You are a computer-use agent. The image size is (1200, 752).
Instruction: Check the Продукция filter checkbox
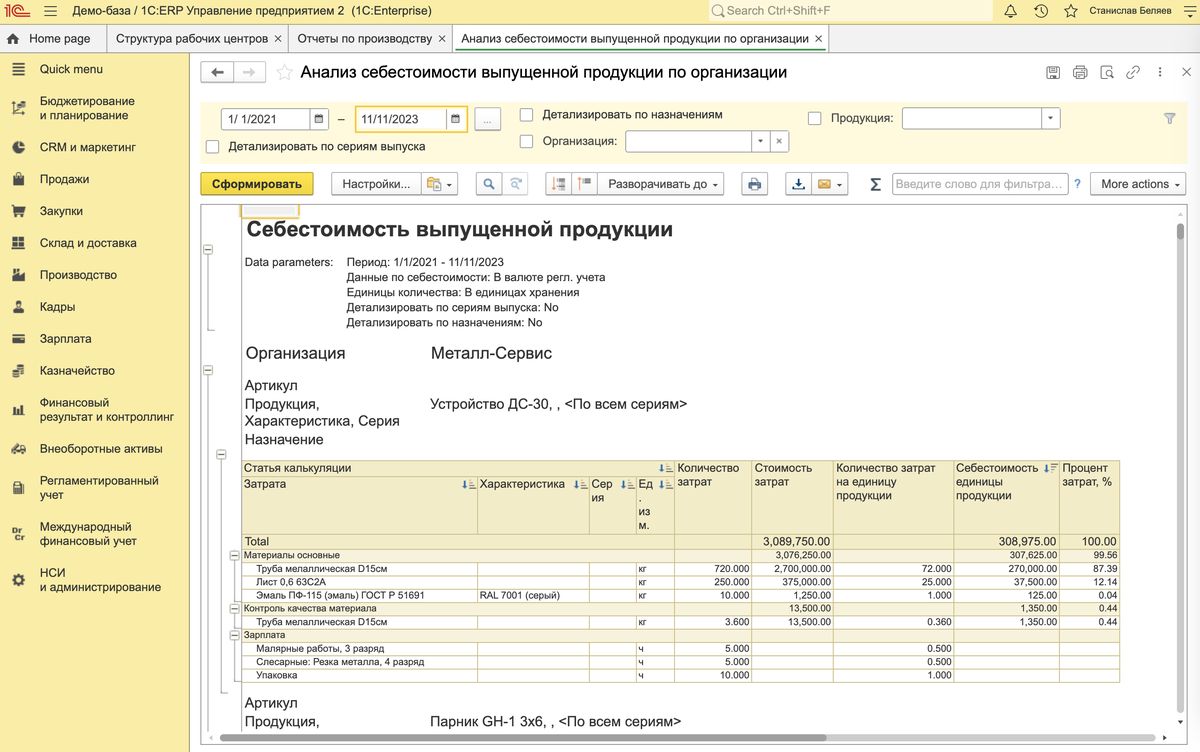tap(815, 118)
